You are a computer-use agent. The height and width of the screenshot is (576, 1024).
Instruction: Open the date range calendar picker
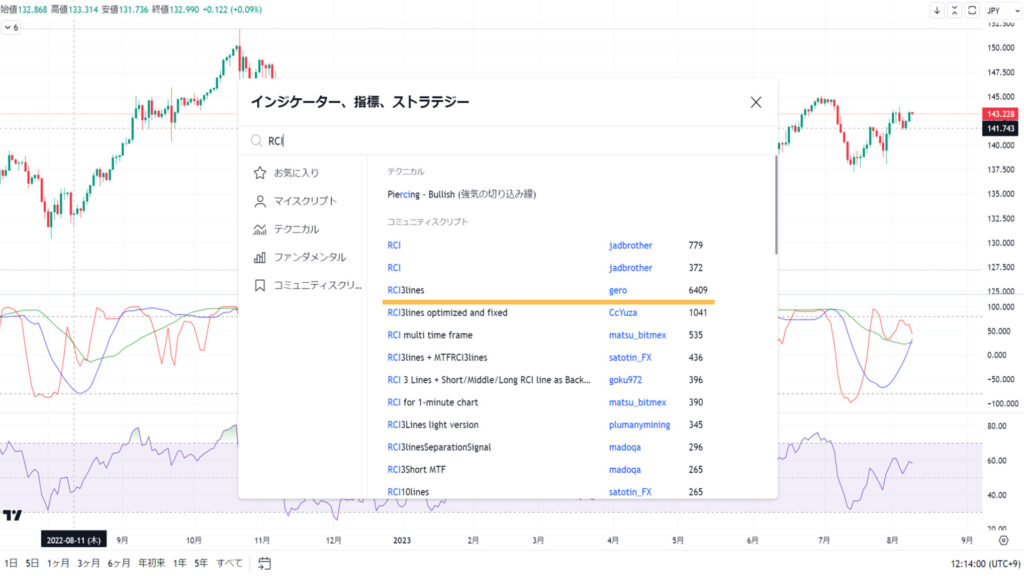263,563
